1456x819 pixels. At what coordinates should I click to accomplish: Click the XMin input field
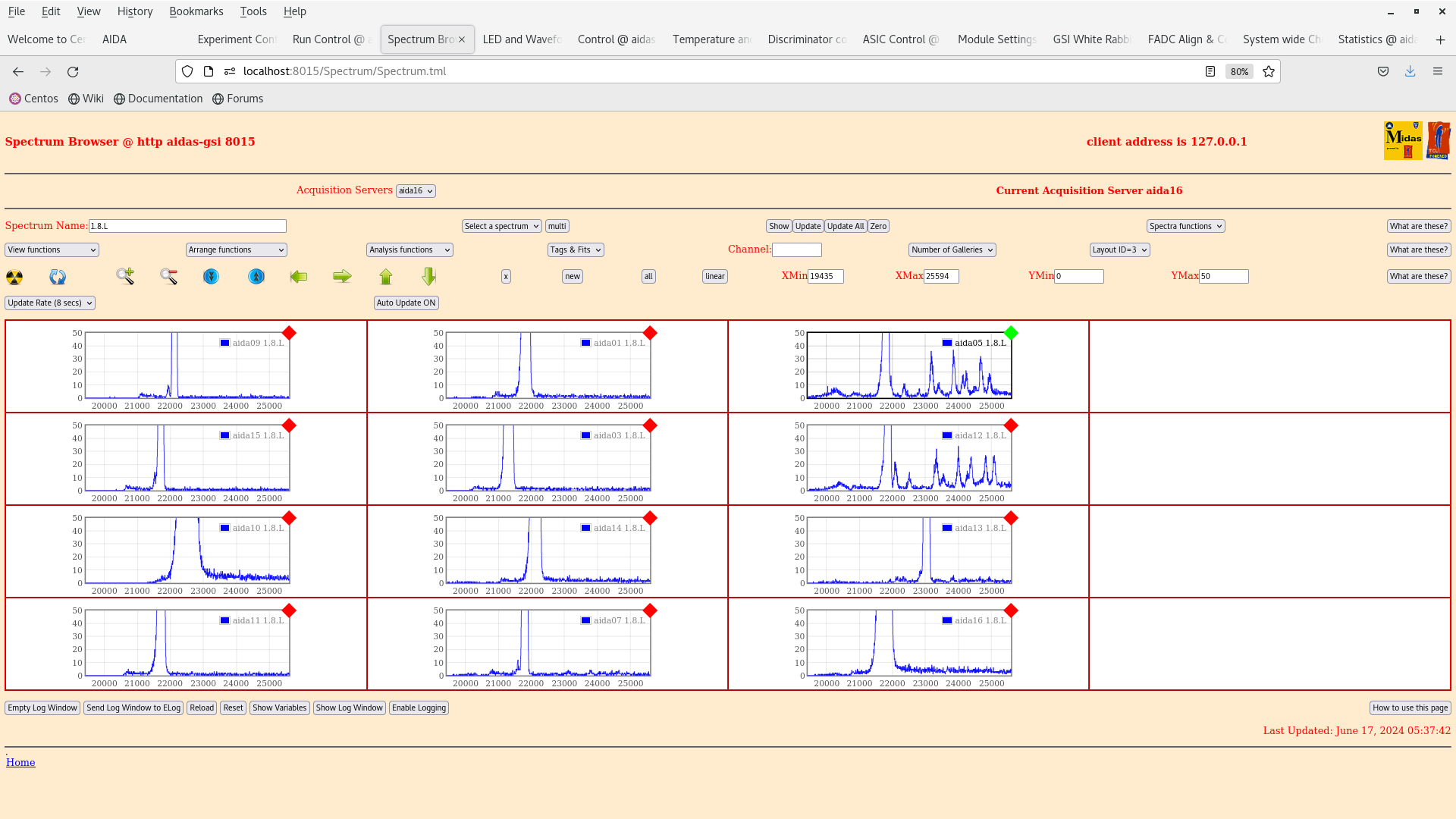(825, 277)
